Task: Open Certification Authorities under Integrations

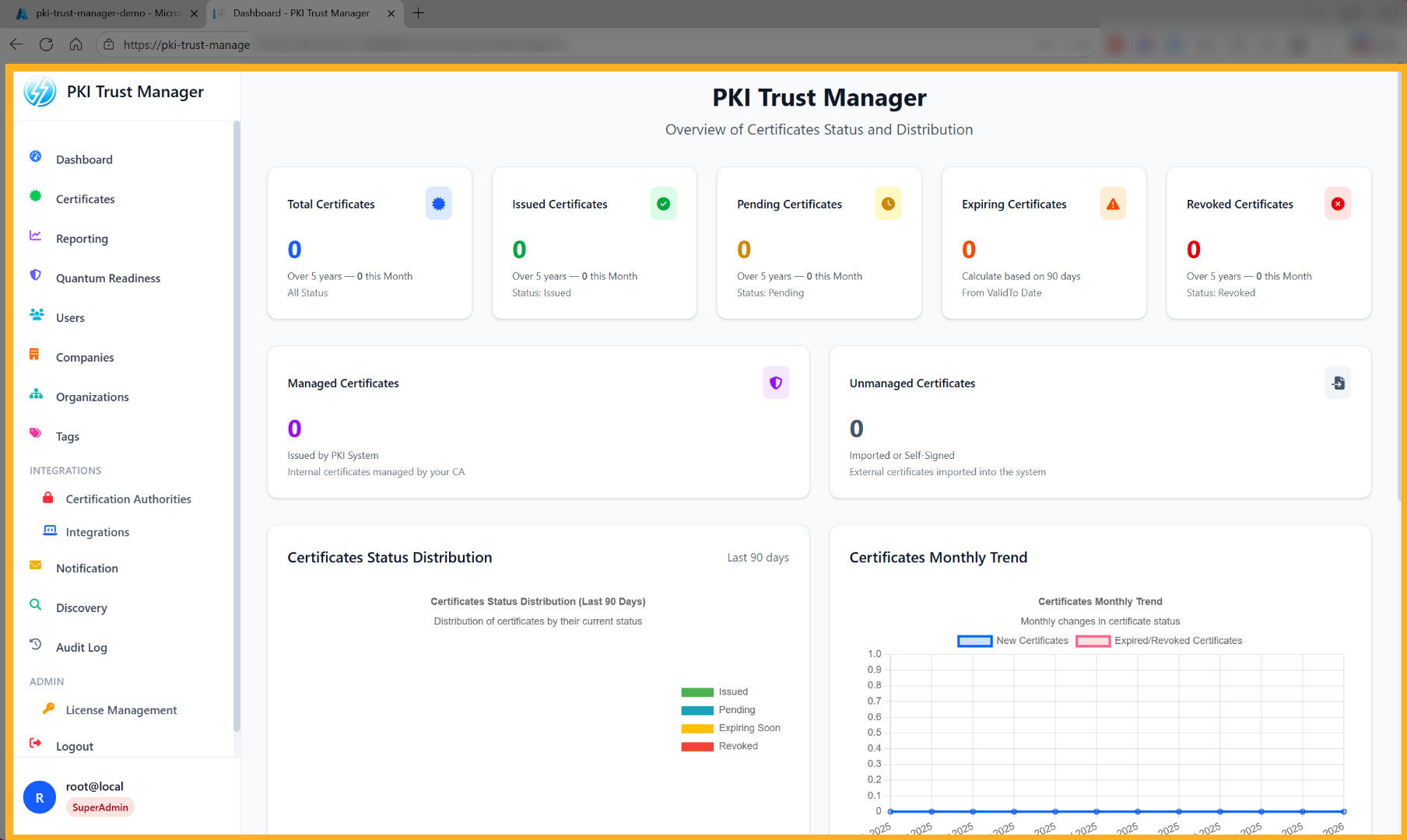Action: pos(128,499)
